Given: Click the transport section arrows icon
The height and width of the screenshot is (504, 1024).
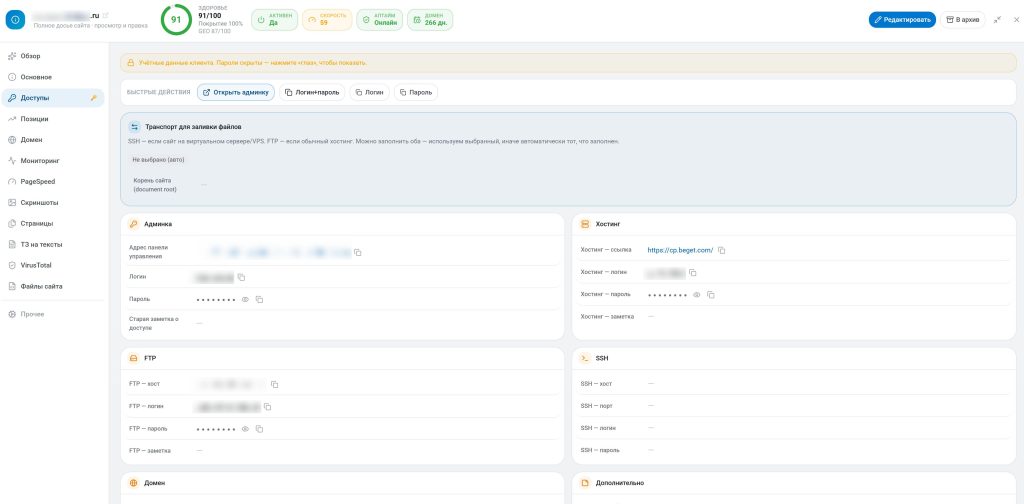Looking at the screenshot, I should click(135, 127).
